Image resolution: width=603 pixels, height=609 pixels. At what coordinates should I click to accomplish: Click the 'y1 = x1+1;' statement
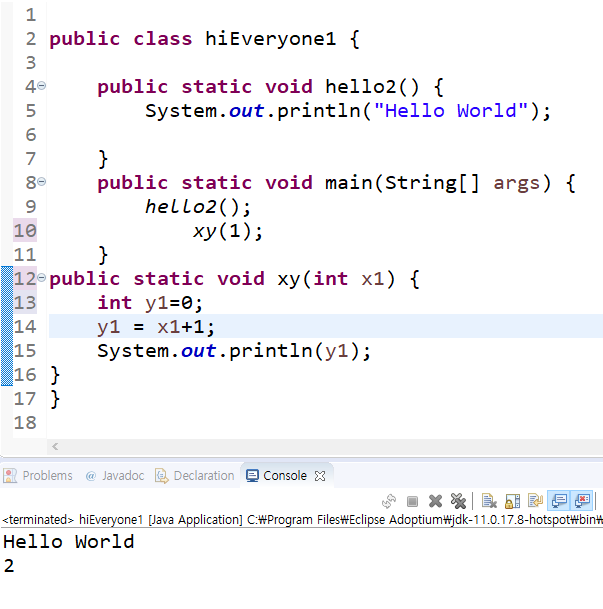click(x=156, y=327)
